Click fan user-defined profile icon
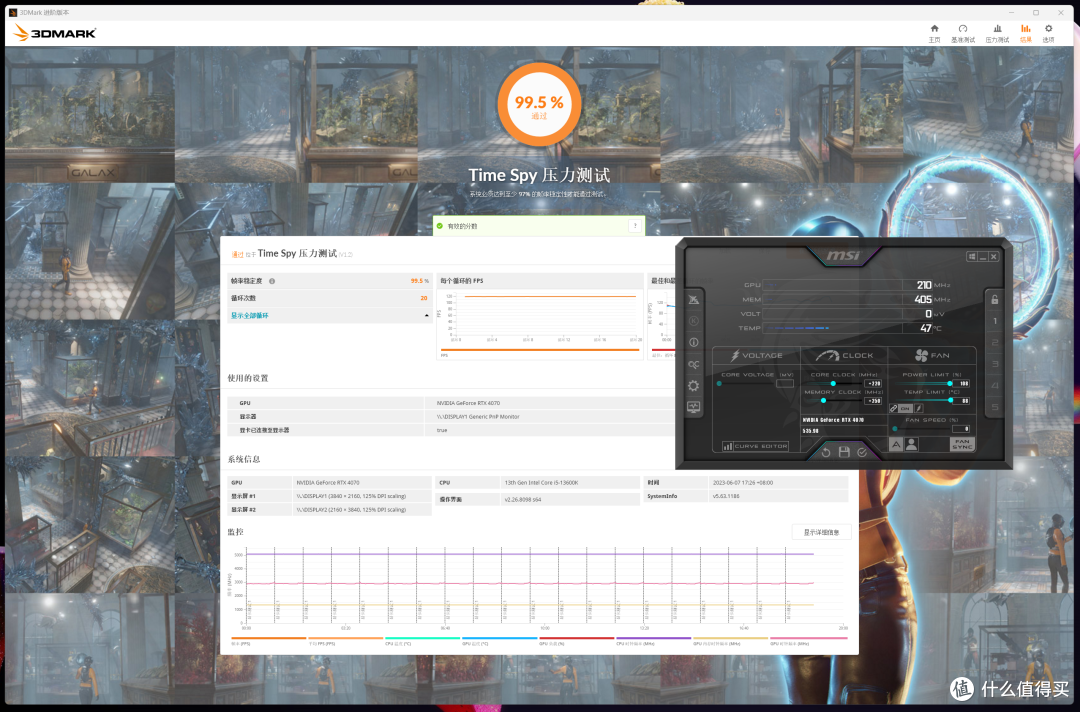Image resolution: width=1080 pixels, height=712 pixels. (x=911, y=444)
